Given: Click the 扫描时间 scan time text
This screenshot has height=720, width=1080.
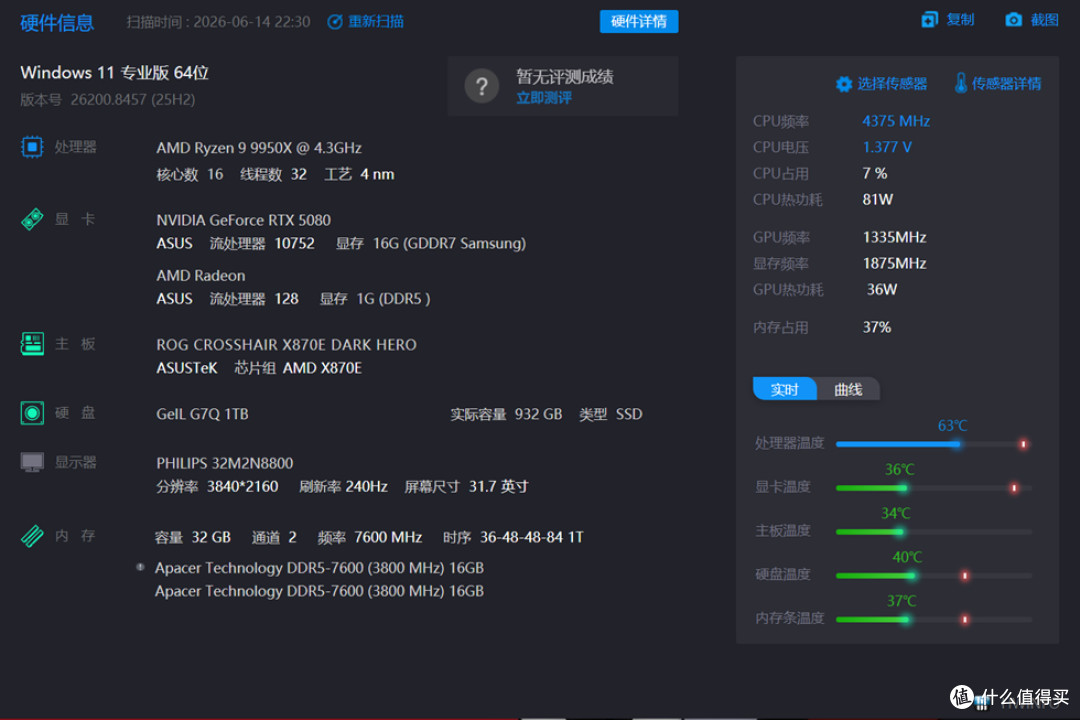Looking at the screenshot, I should [x=218, y=22].
